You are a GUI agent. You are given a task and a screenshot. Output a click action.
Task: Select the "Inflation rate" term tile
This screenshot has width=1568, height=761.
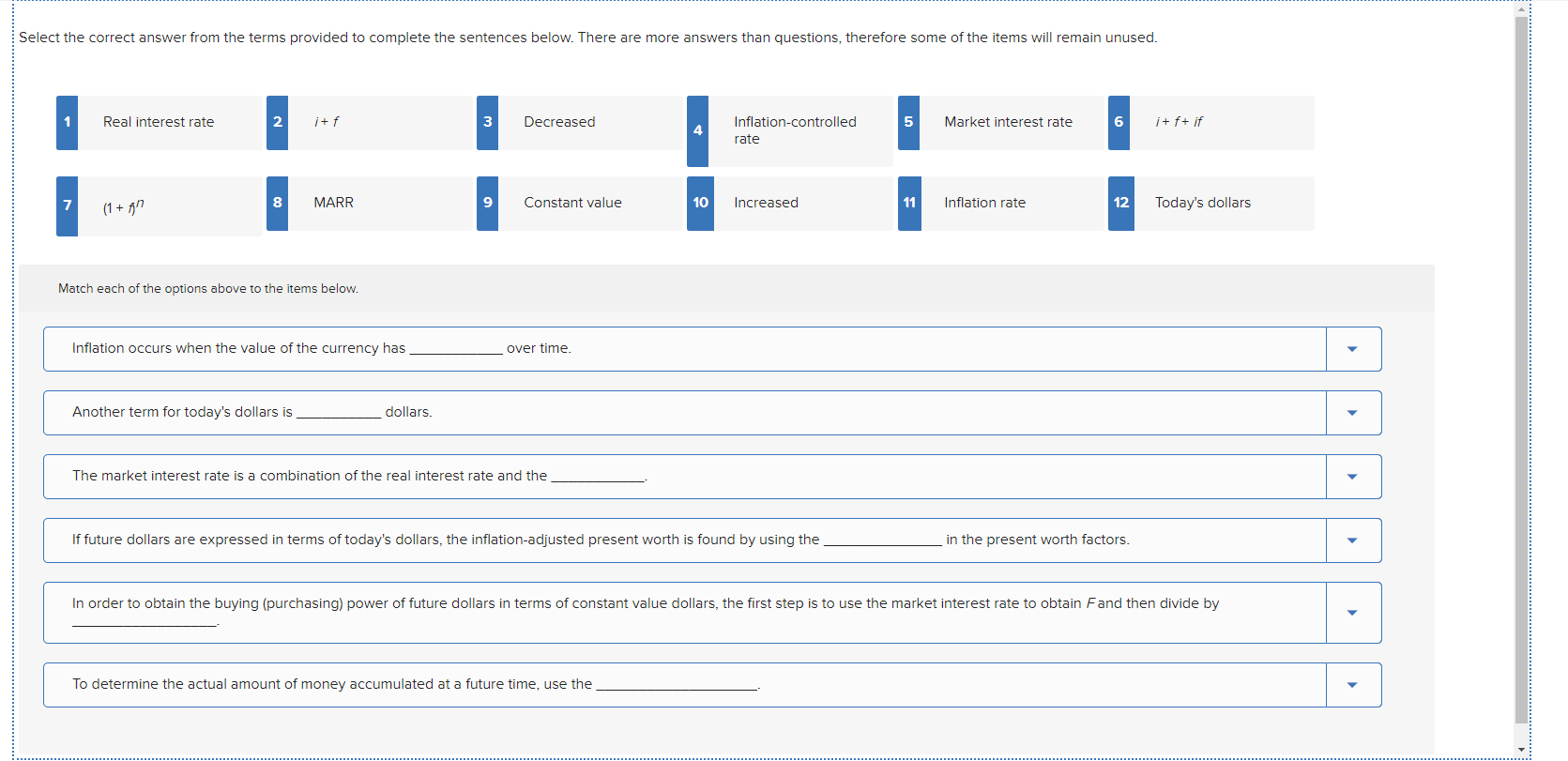[x=985, y=203]
